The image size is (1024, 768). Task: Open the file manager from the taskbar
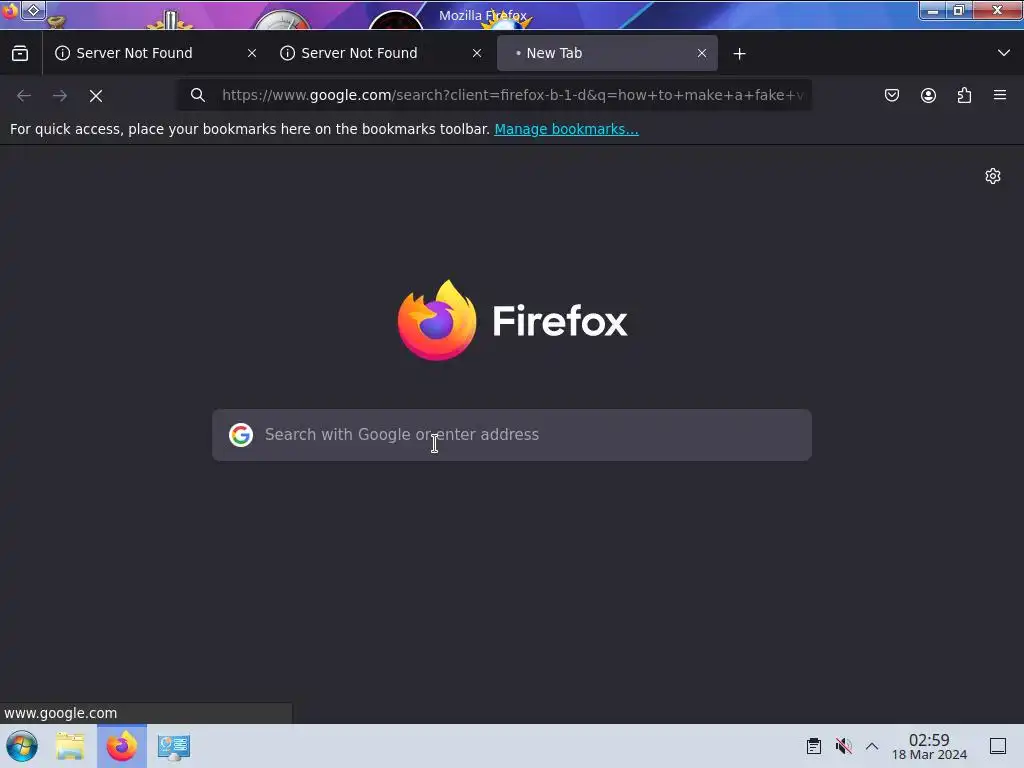click(71, 746)
